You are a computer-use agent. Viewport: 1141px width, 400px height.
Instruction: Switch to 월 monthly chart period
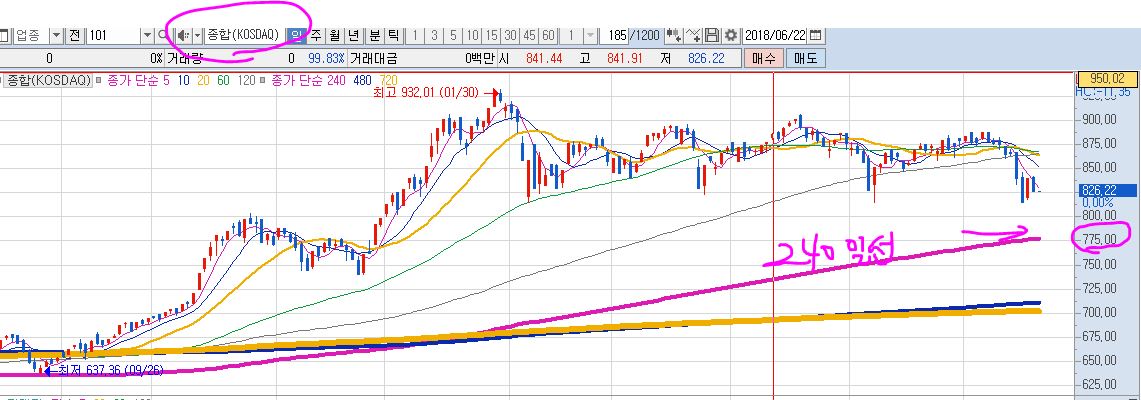pyautogui.click(x=335, y=35)
